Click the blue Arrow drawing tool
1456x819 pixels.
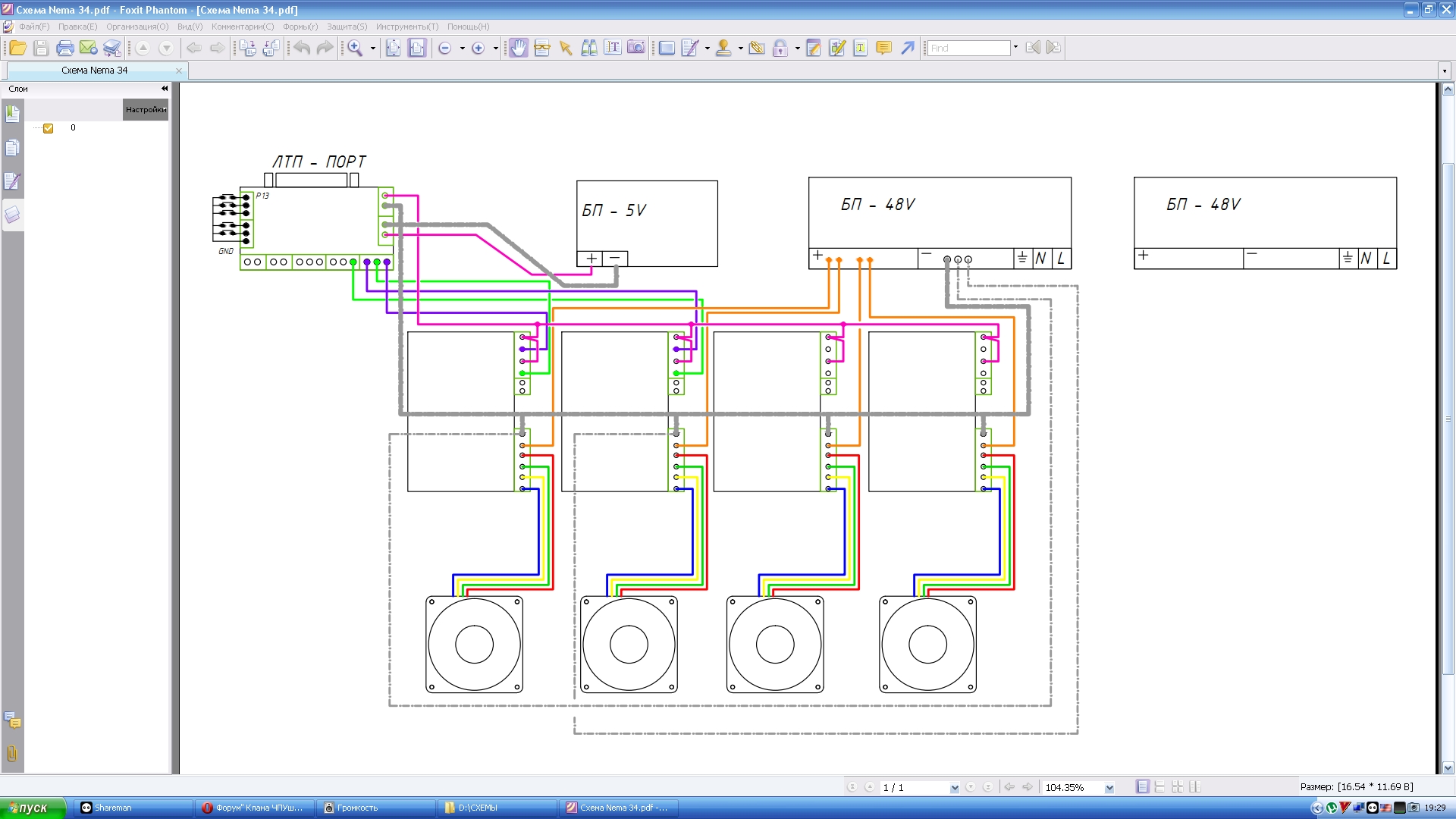(908, 48)
